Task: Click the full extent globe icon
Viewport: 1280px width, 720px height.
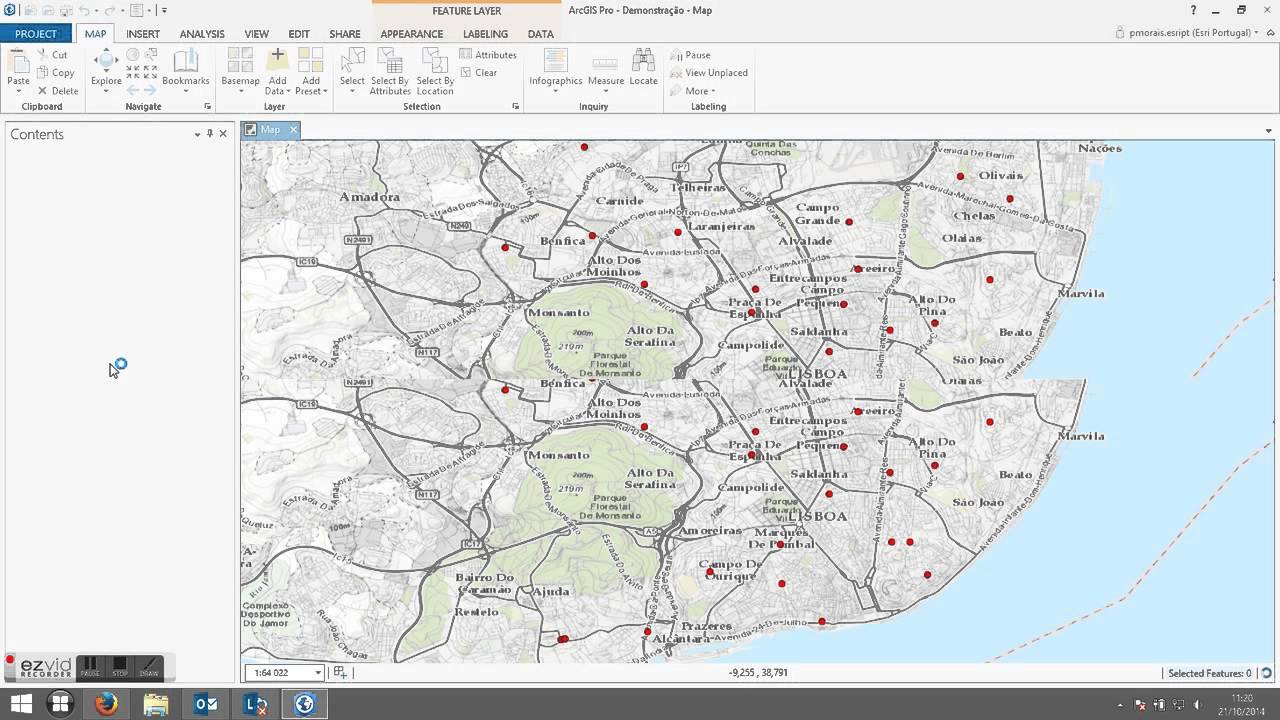Action: click(x=133, y=54)
